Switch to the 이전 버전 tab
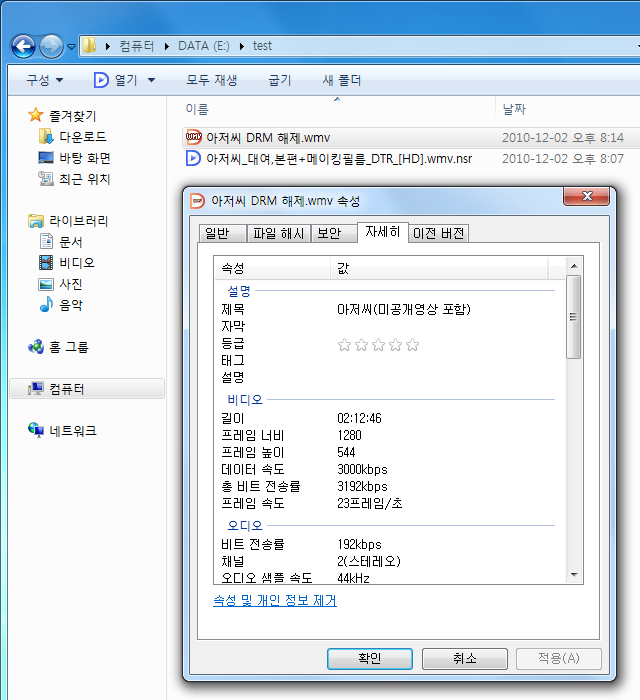Image resolution: width=640 pixels, height=700 pixels. 438,233
